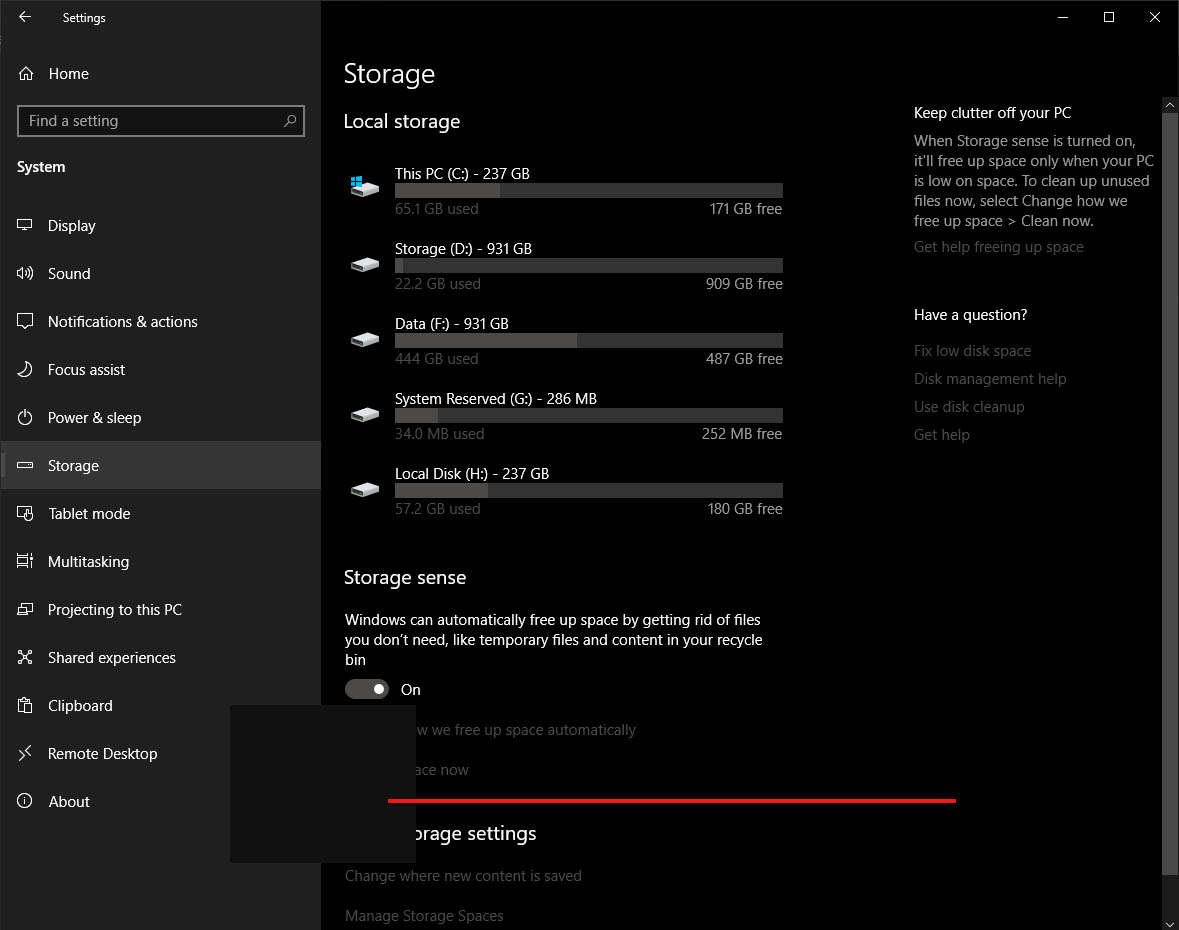Click the Storage (D:) drive icon
1179x930 pixels.
[365, 265]
